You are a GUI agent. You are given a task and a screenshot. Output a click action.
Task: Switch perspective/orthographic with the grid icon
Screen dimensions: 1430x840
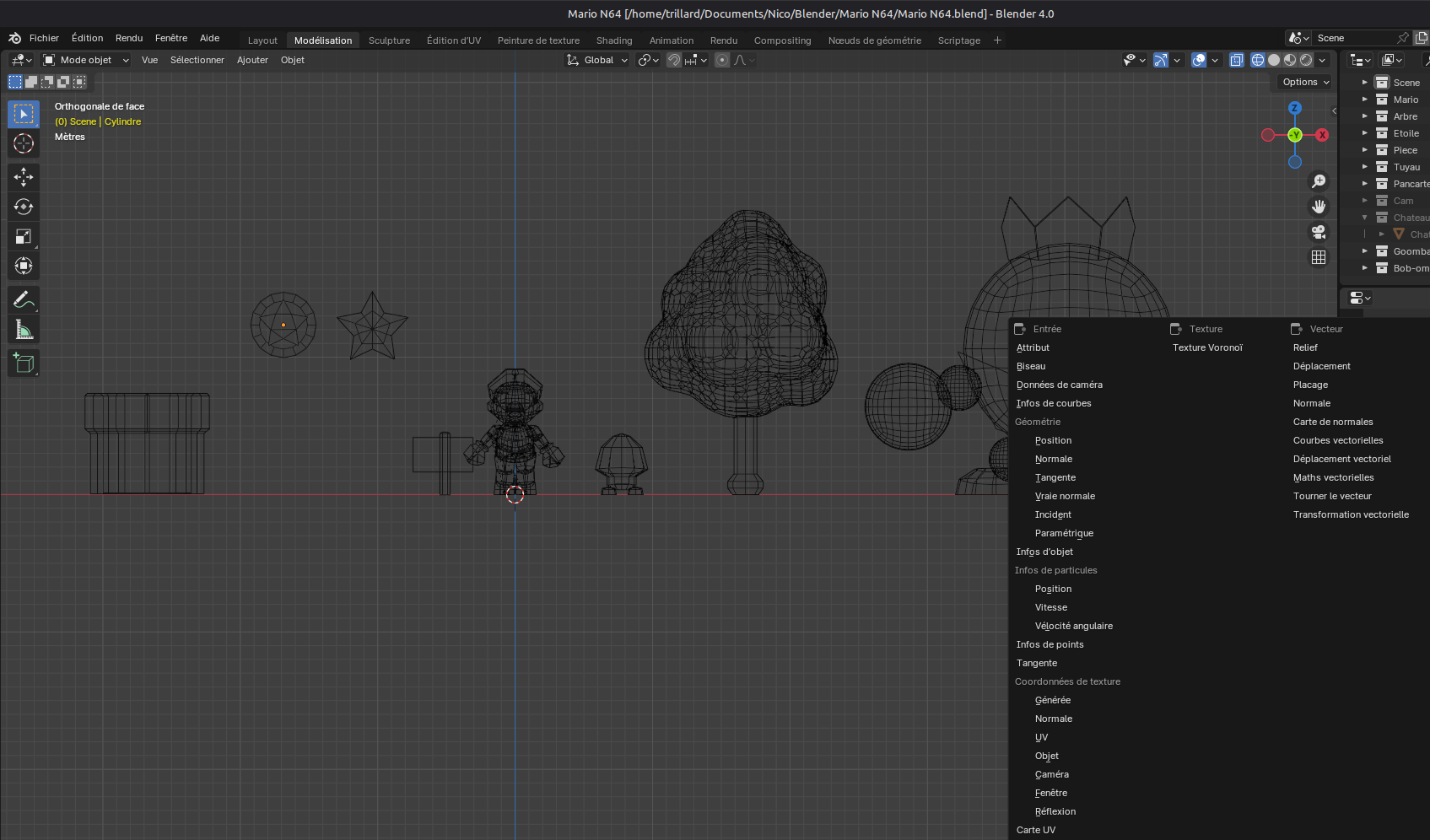click(1319, 257)
